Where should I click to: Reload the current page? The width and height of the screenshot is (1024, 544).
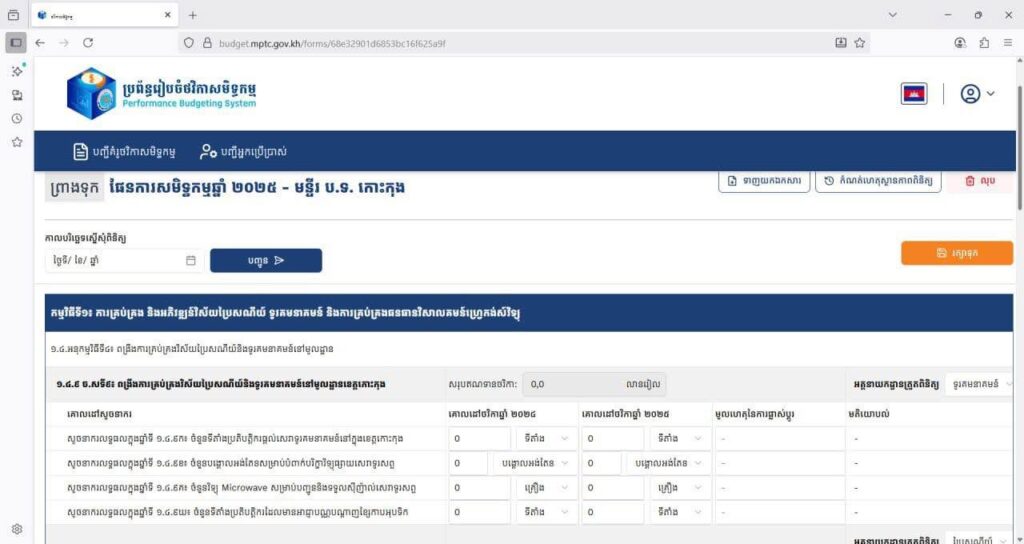coord(88,43)
